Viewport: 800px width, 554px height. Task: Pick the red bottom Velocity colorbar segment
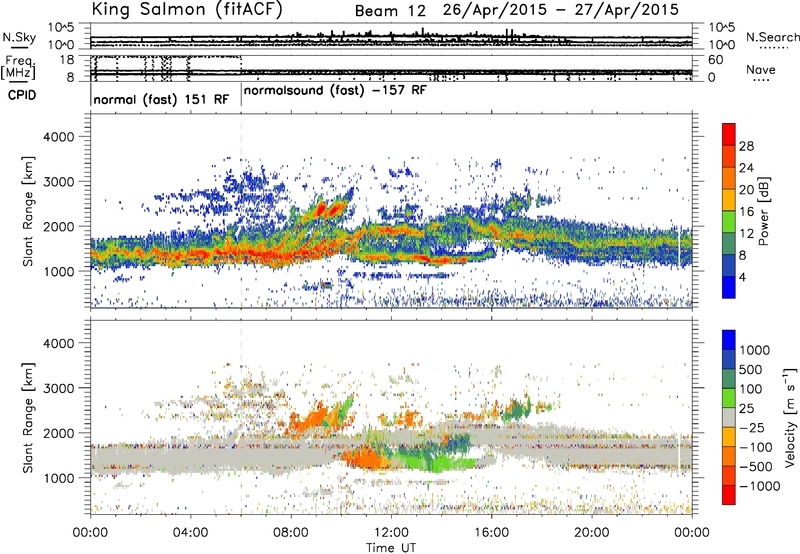point(729,495)
